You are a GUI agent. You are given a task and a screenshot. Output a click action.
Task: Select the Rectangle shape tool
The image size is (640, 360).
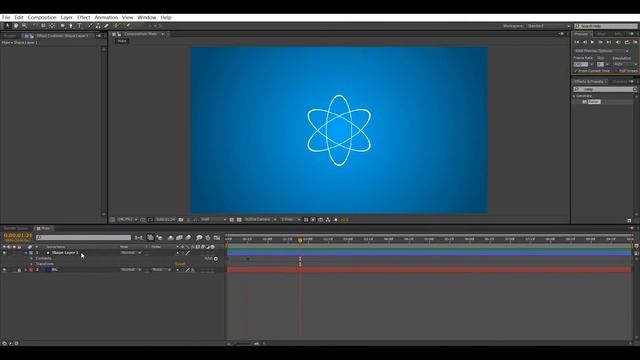tap(62, 26)
